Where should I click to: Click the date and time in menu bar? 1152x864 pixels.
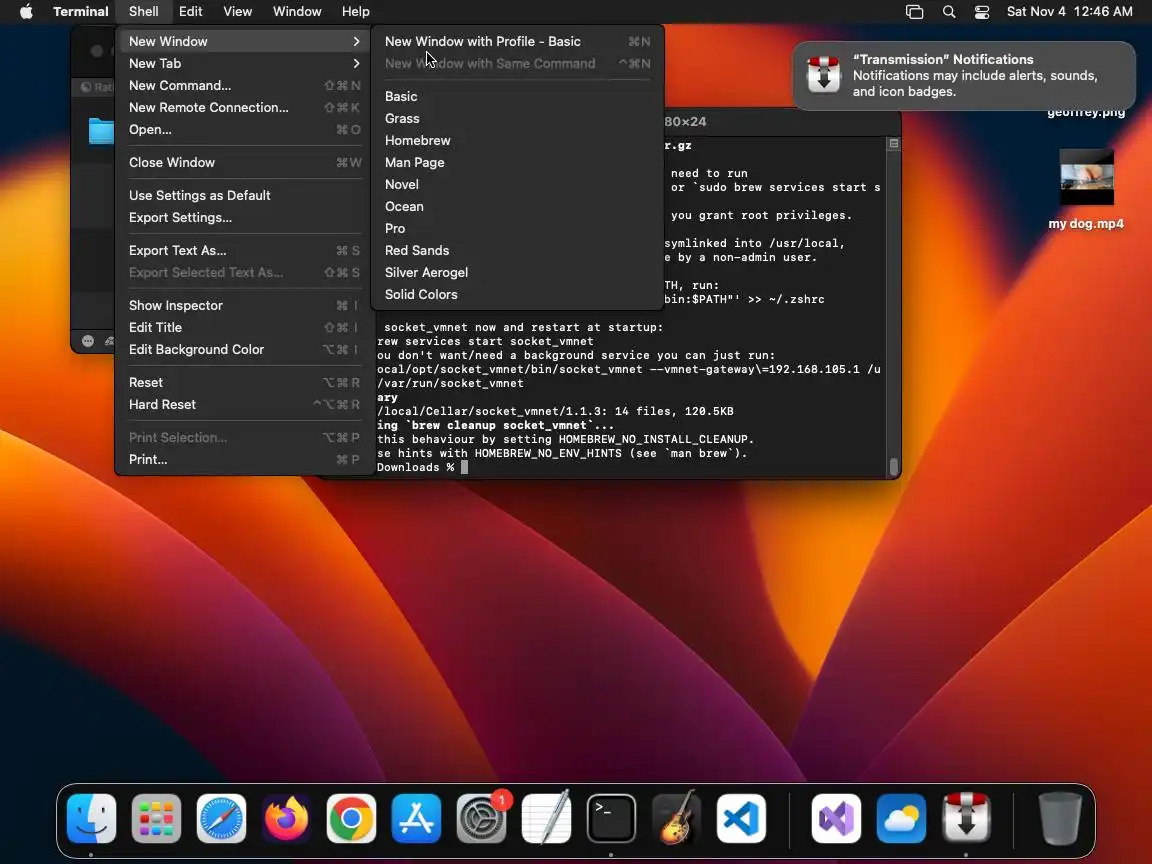point(1069,11)
